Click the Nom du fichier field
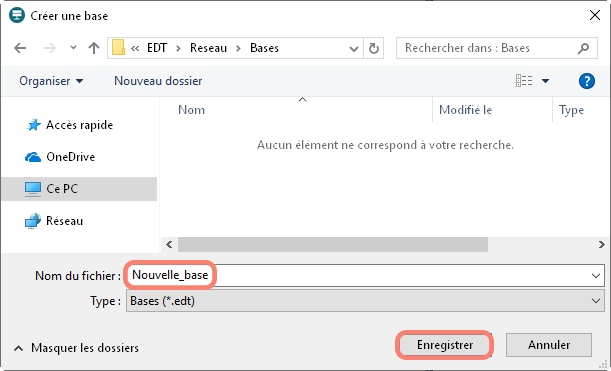 tap(365, 276)
